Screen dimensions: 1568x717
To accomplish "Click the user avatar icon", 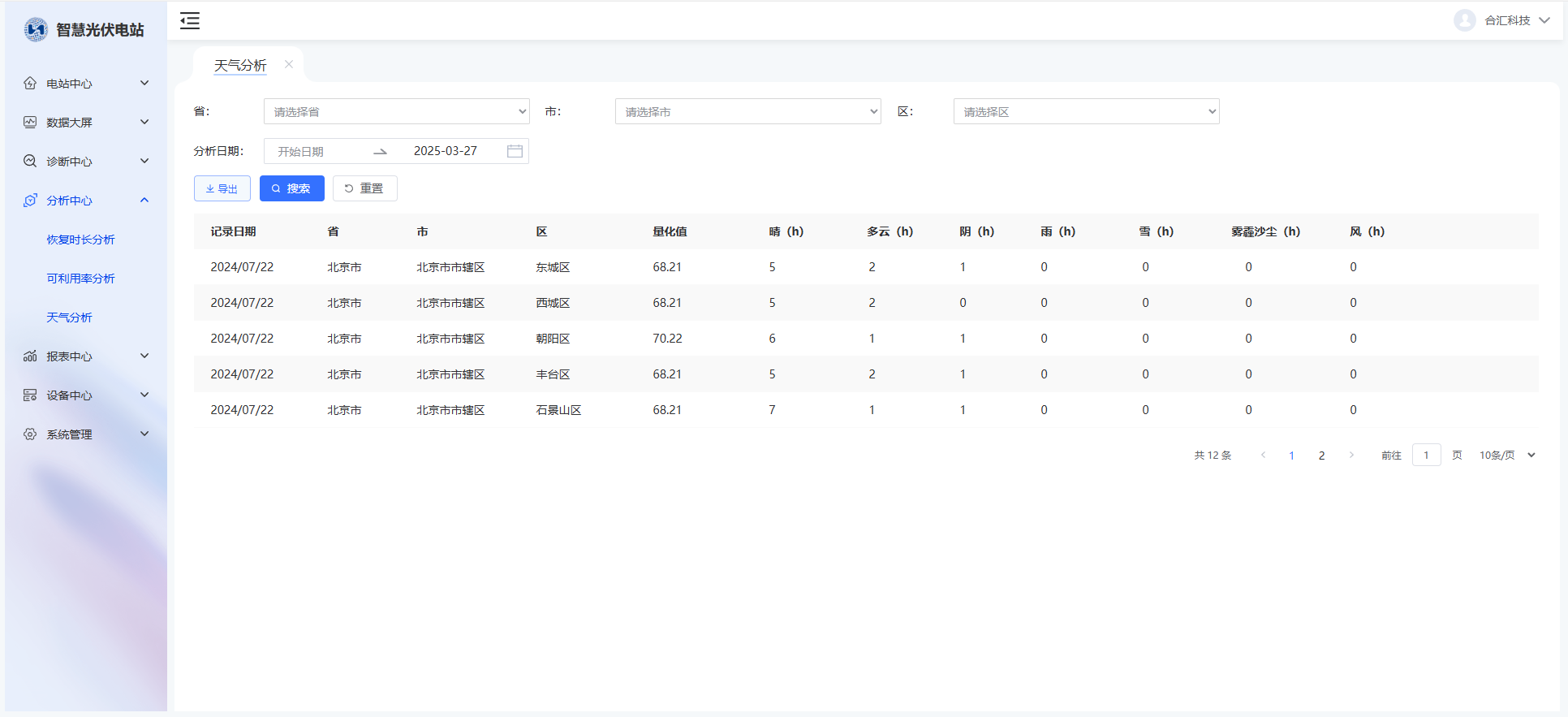I will 1464,20.
